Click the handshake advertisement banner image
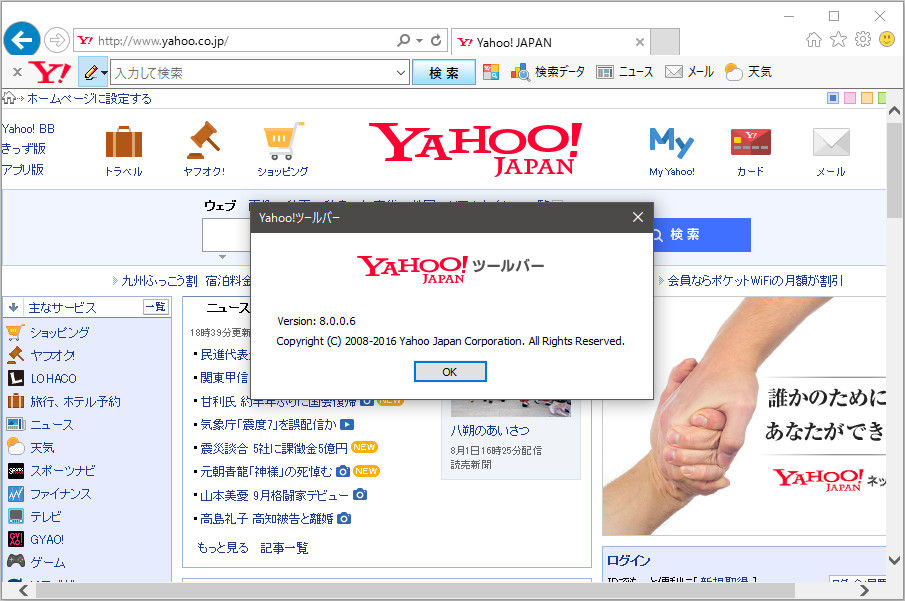Screen dimensions: 905x601 pyautogui.click(x=744, y=416)
